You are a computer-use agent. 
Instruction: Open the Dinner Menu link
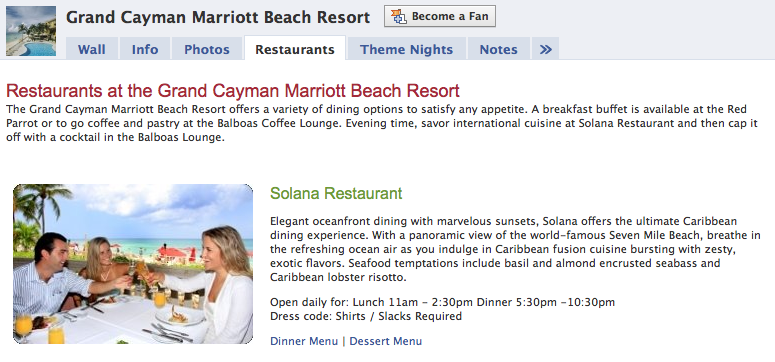(x=304, y=341)
